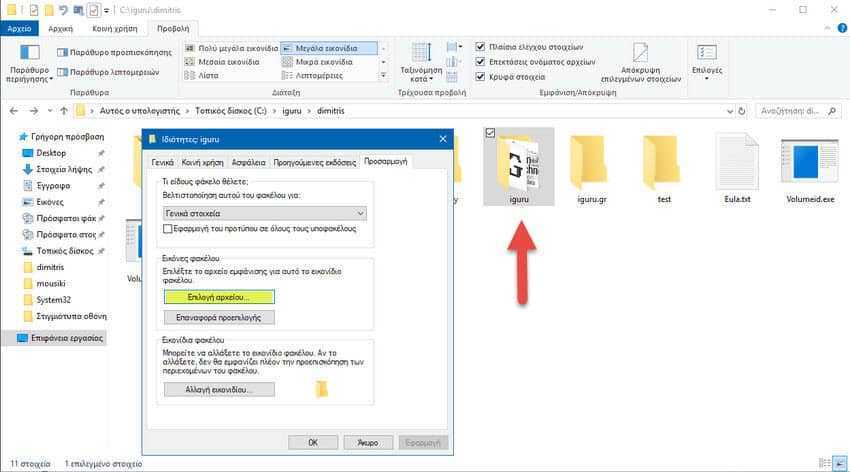Click the disabled Εφαρμογή button
Viewport: 850px width, 472px height.
(x=423, y=442)
